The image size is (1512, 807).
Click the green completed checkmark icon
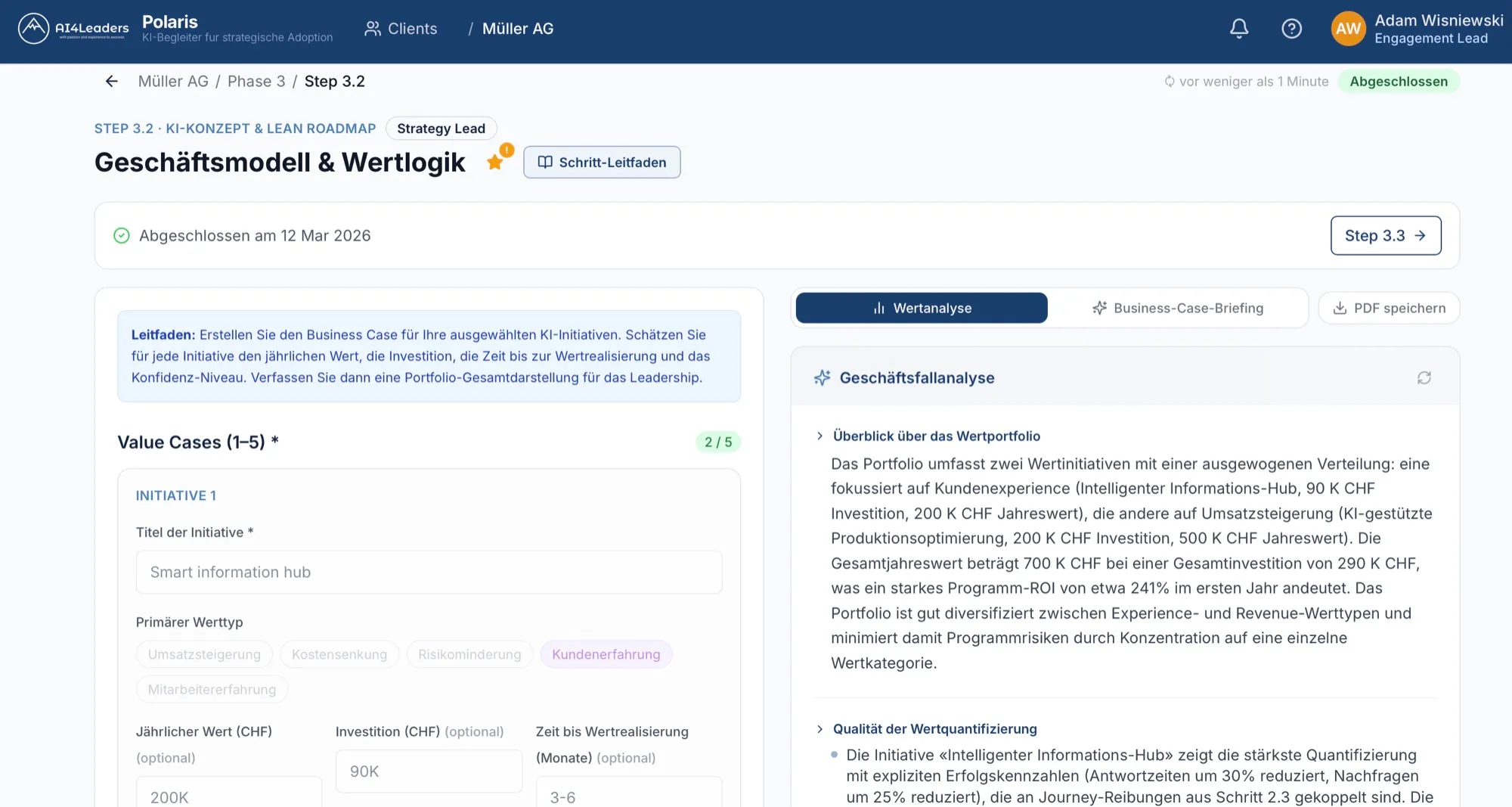(121, 235)
